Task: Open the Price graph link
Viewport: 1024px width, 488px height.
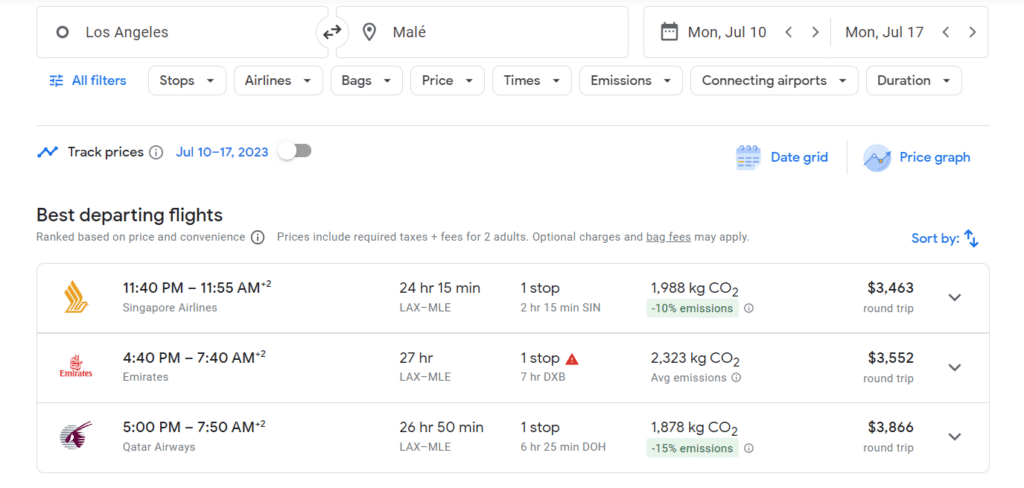Action: [935, 157]
